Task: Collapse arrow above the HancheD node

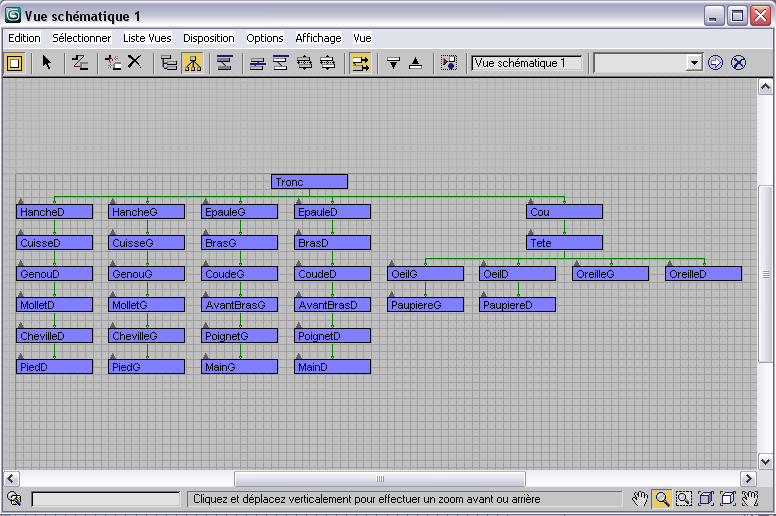Action: click(x=21, y=201)
